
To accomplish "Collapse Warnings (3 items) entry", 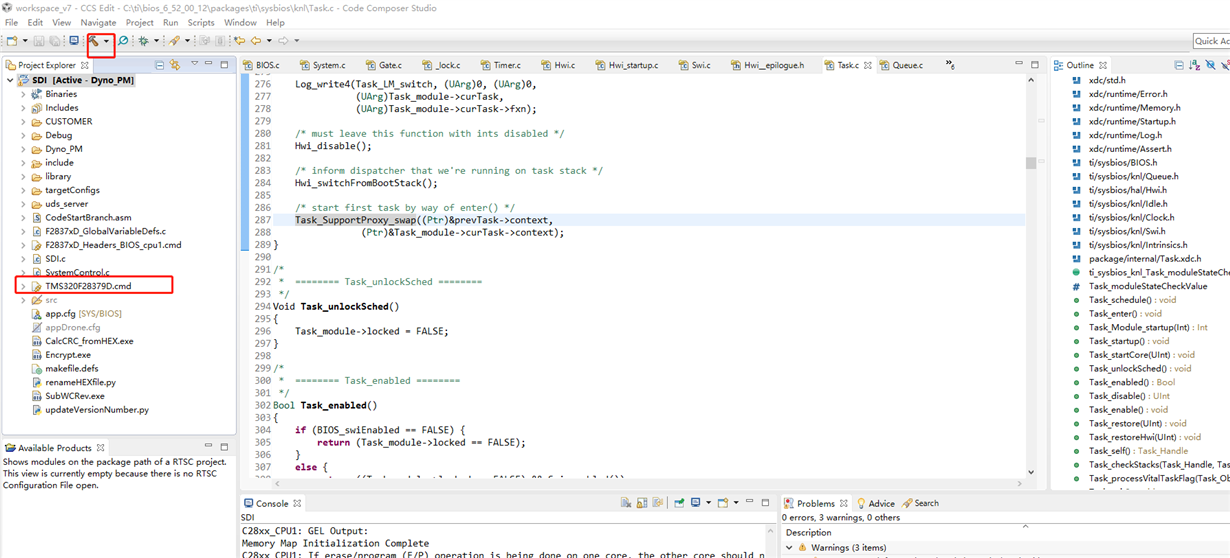I will (789, 547).
